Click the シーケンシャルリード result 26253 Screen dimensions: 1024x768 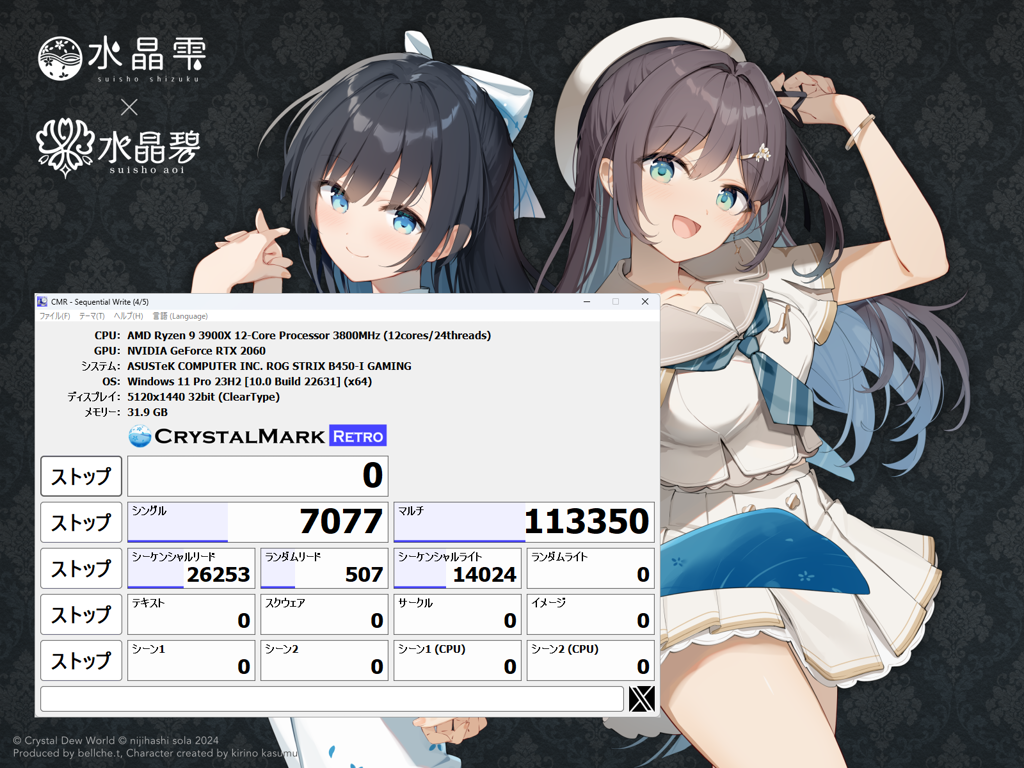click(190, 568)
